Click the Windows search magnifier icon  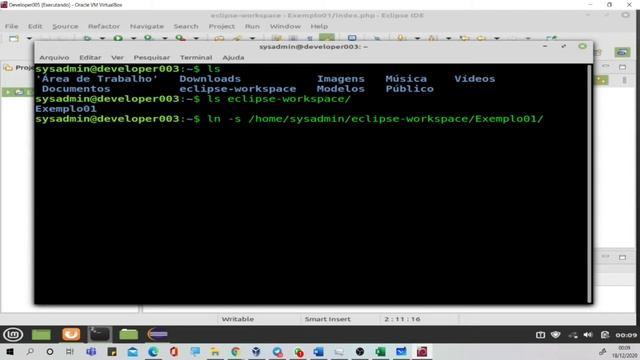(30, 351)
